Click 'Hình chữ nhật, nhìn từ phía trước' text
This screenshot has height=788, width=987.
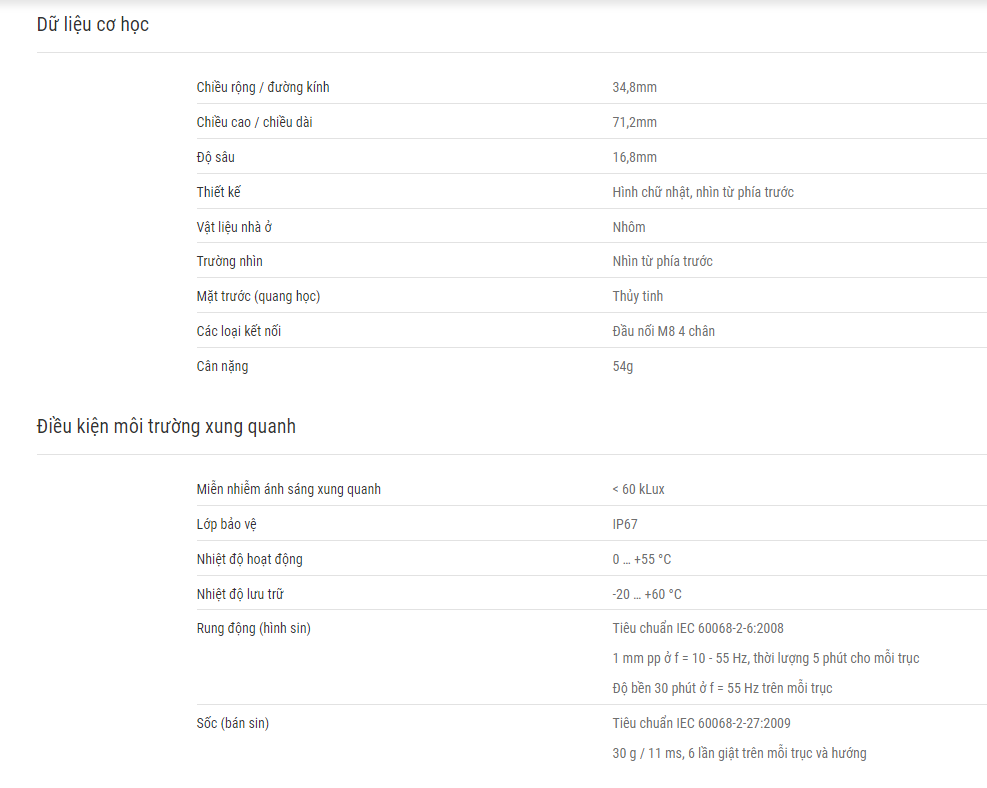703,192
